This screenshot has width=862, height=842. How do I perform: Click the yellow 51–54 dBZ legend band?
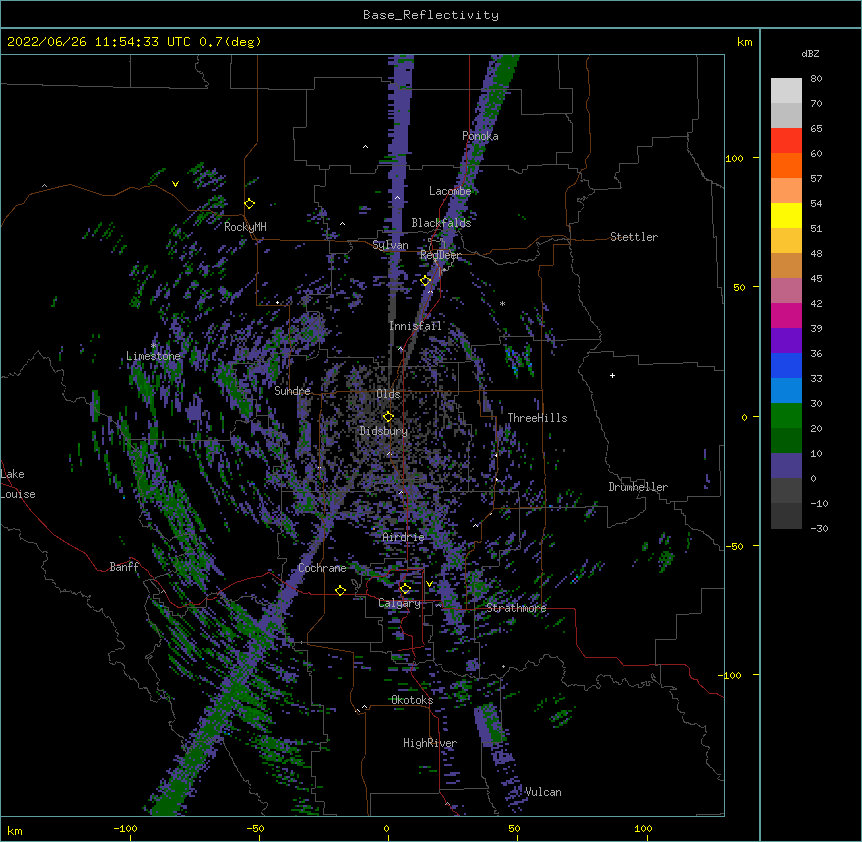(x=786, y=215)
